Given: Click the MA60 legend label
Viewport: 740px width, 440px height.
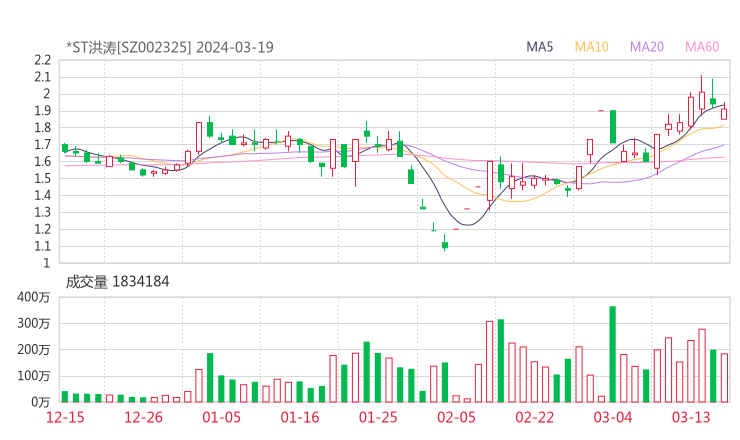Looking at the screenshot, I should click(702, 47).
